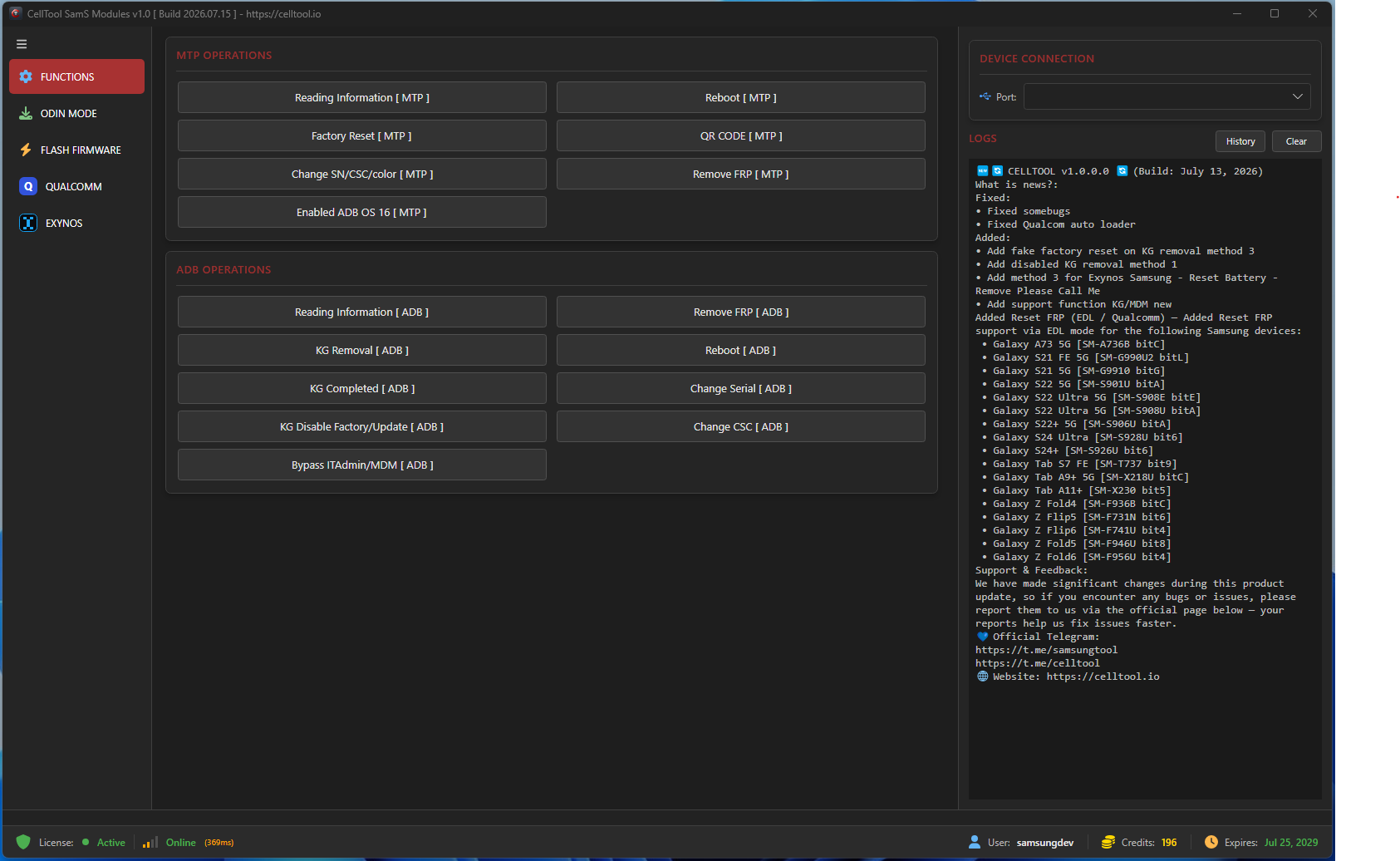Screen dimensions: 1400x861
Task: Click the LOGS section label
Action: [983, 138]
